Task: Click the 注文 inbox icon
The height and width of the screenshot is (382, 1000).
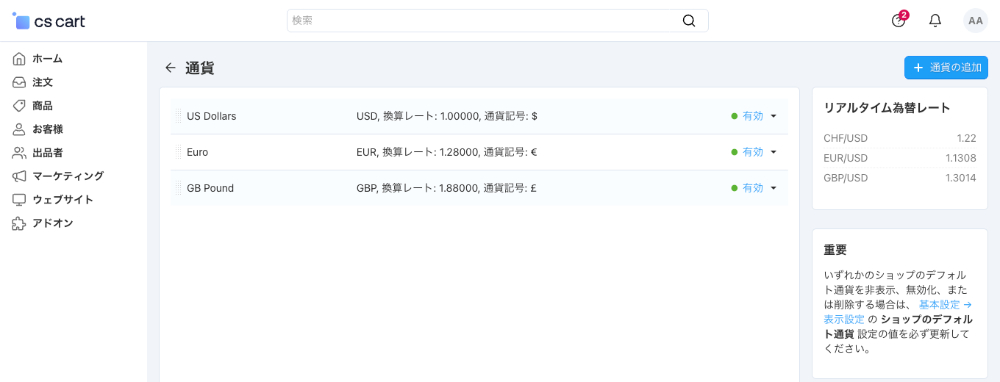Action: tap(19, 82)
